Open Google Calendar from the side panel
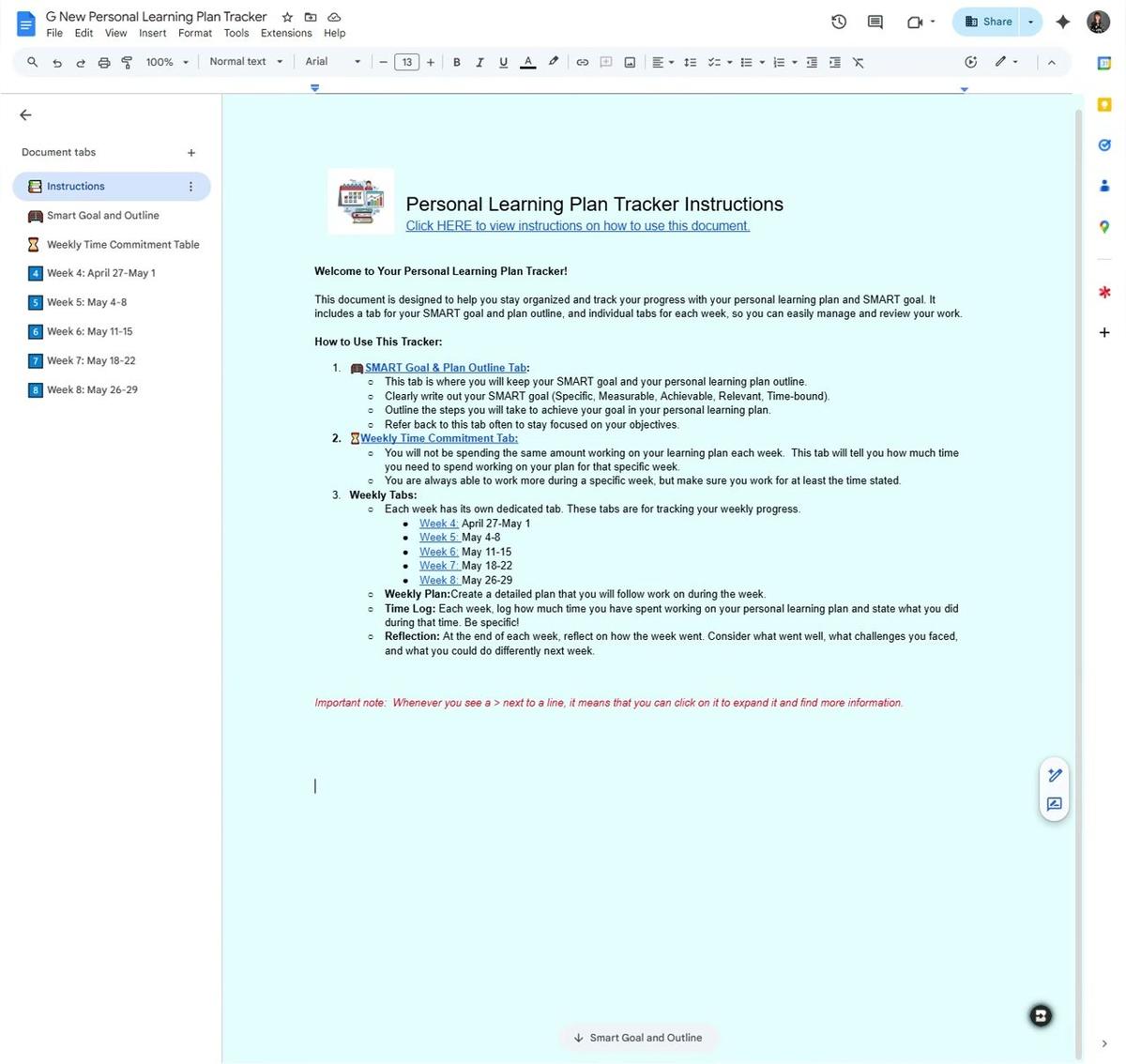 point(1103,63)
